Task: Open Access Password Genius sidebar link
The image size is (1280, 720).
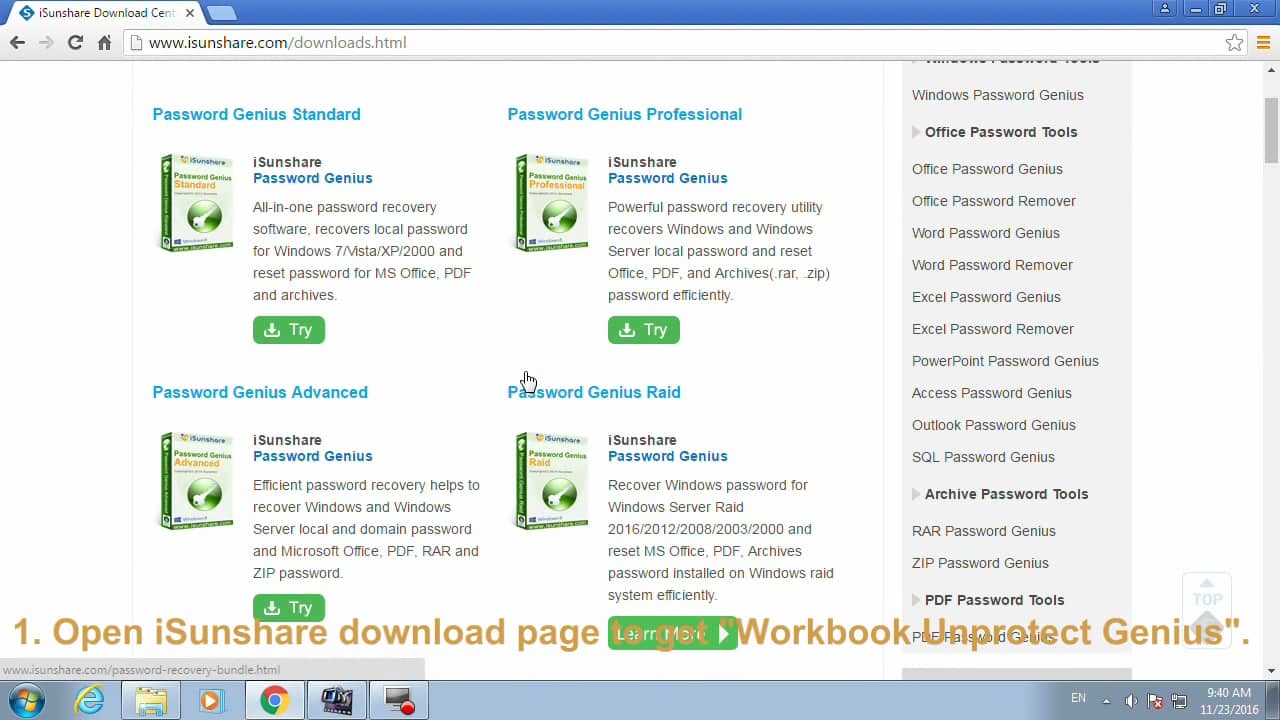Action: (x=992, y=393)
